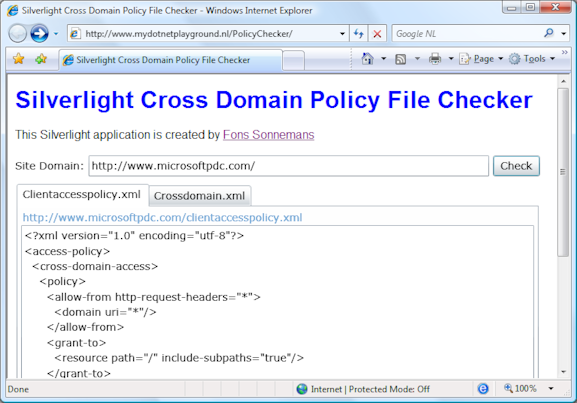The height and width of the screenshot is (403, 577).
Task: Click the IE icon in the status bar
Action: [483, 389]
